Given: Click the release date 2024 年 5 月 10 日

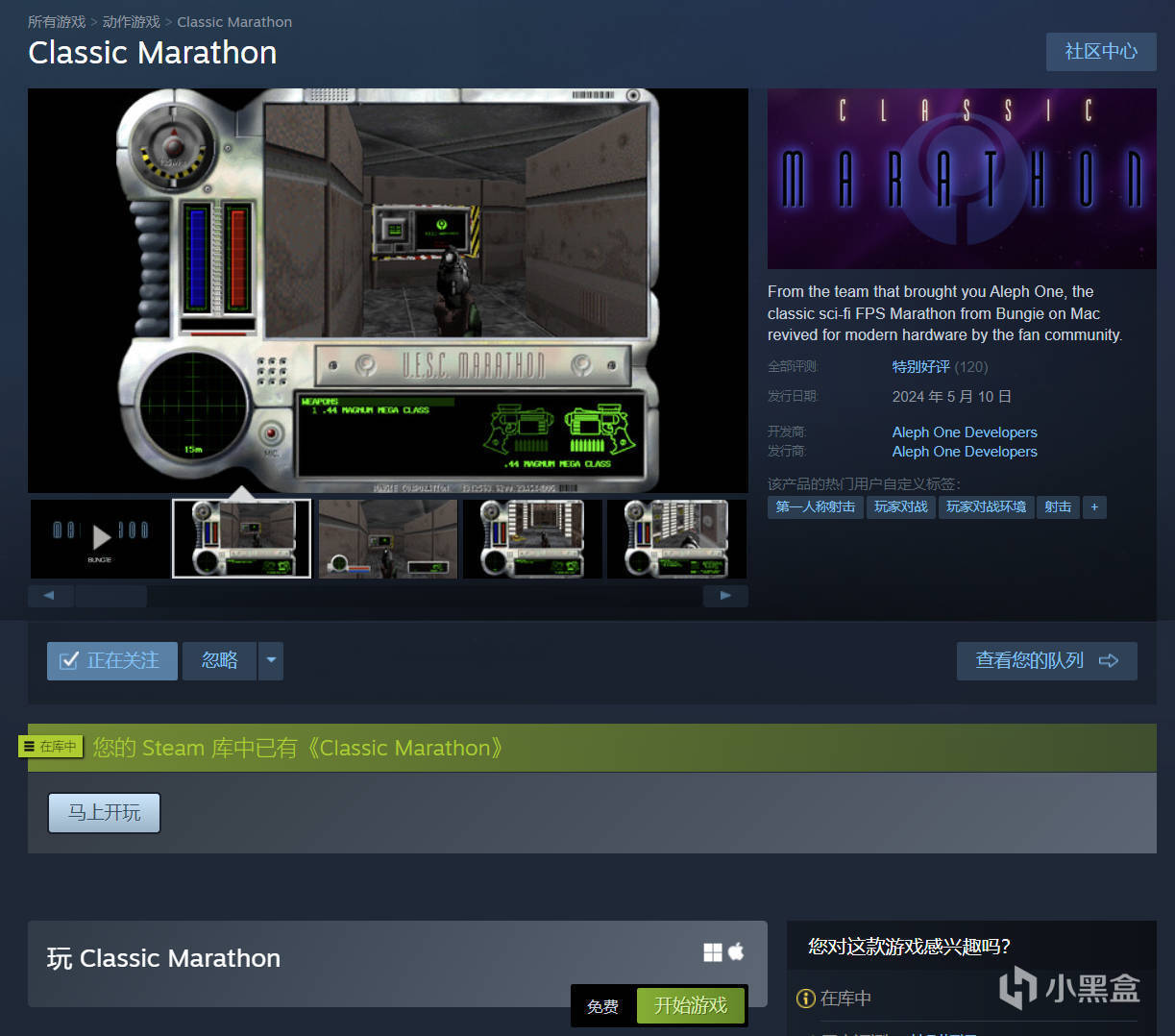Looking at the screenshot, I should [x=951, y=396].
